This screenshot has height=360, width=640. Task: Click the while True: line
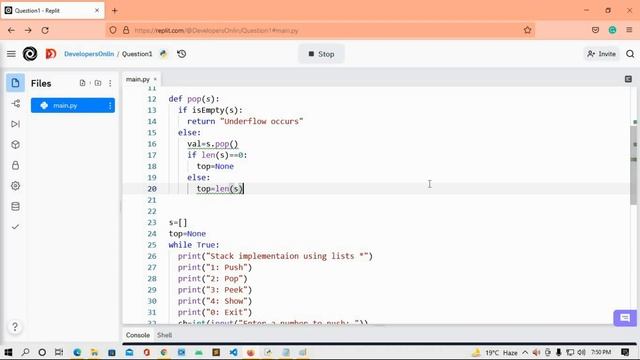[x=194, y=245]
